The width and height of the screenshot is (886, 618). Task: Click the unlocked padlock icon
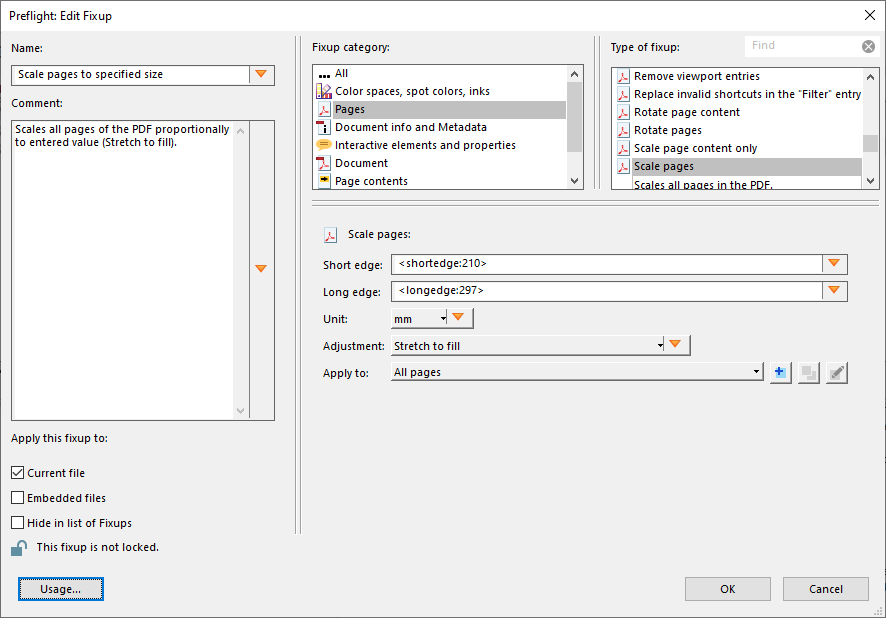pos(17,547)
